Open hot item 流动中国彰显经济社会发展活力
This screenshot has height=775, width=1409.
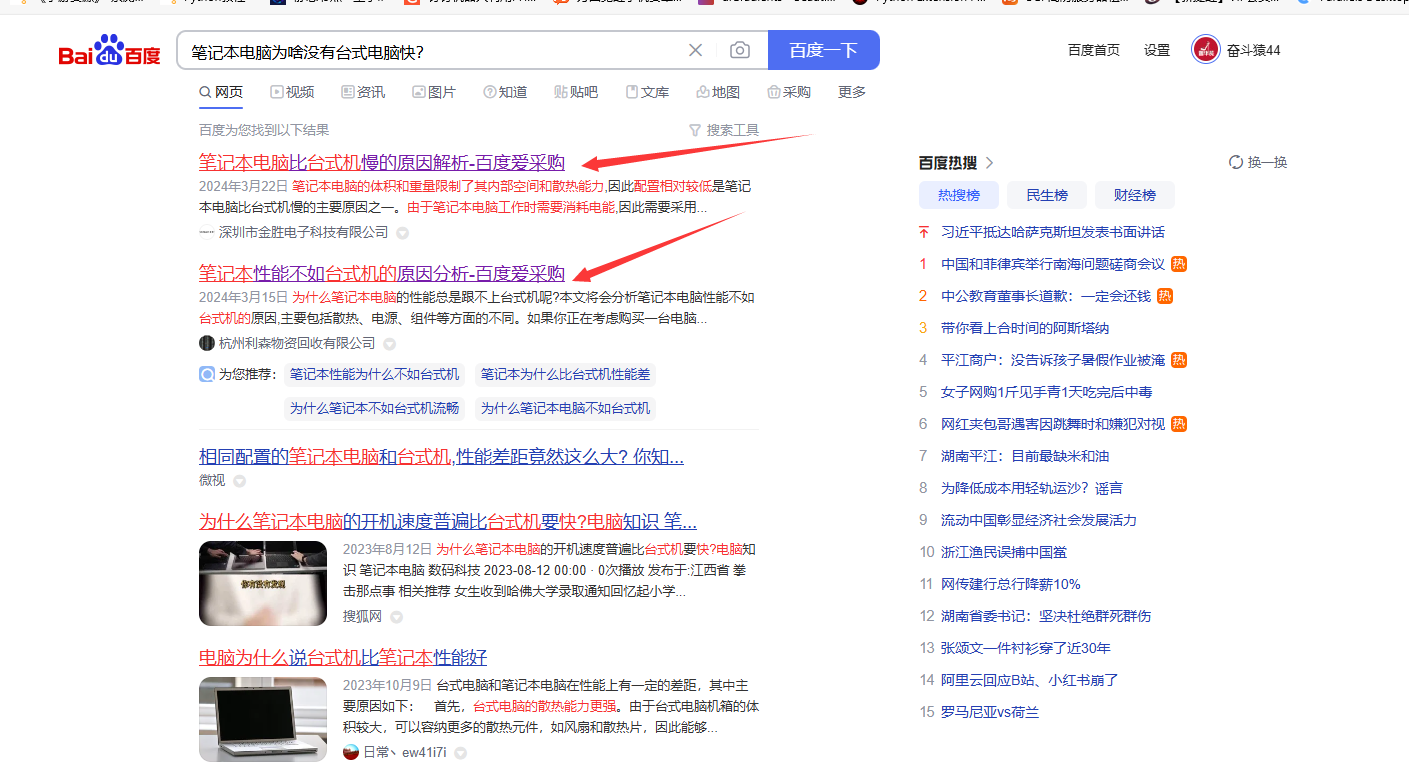[x=1039, y=520]
